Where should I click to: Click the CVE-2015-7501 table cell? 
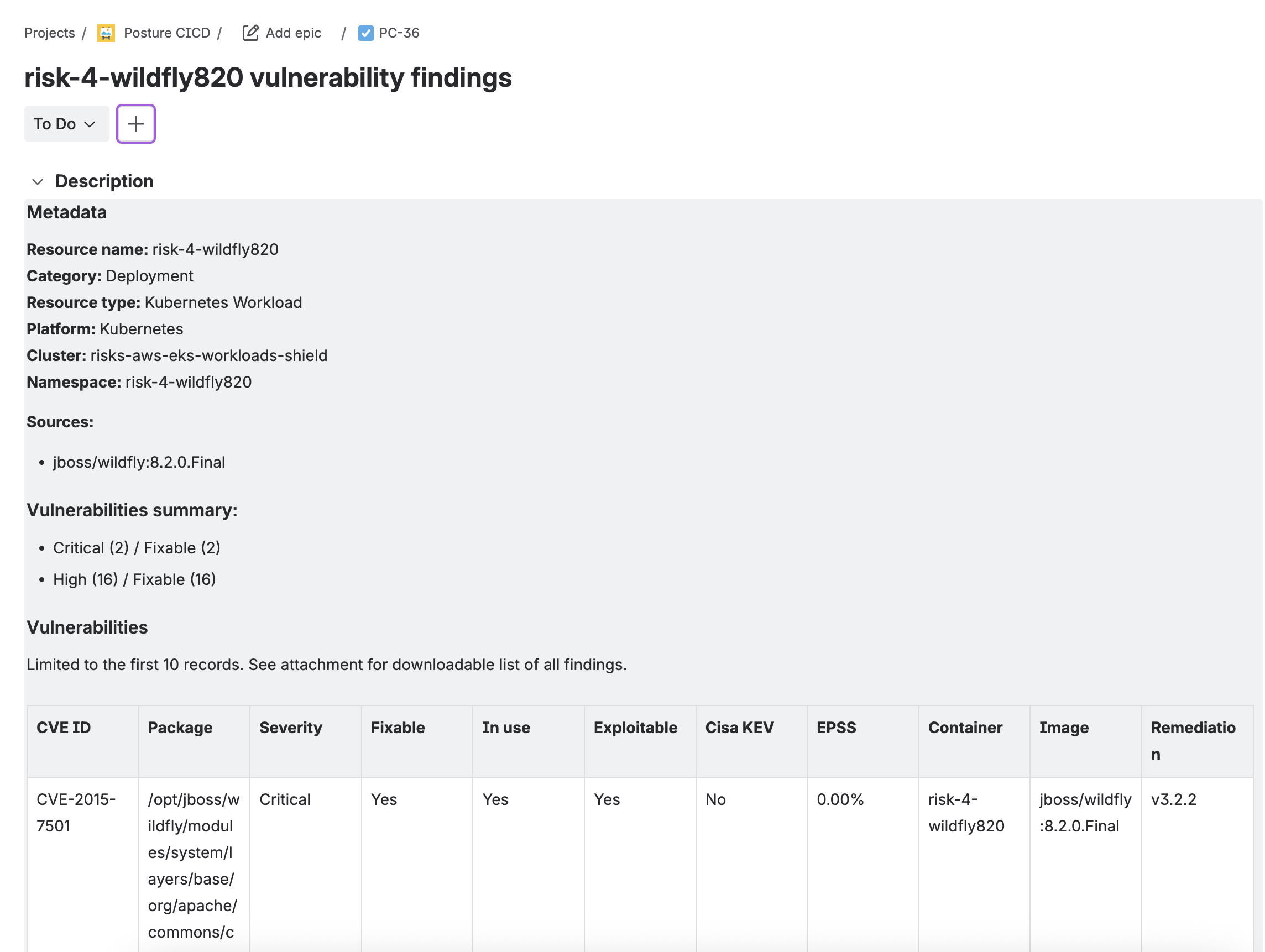76,812
